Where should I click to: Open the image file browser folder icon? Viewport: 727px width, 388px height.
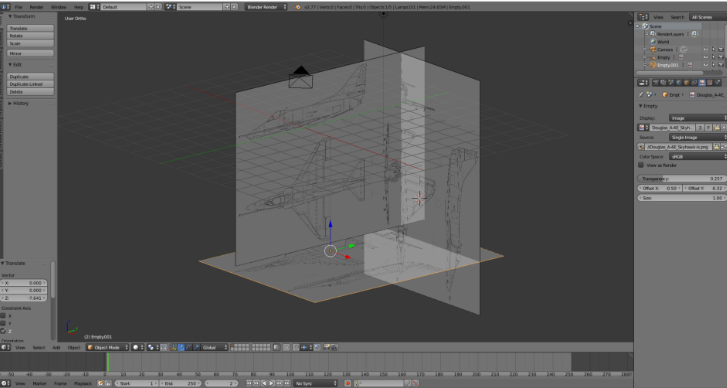[717, 146]
